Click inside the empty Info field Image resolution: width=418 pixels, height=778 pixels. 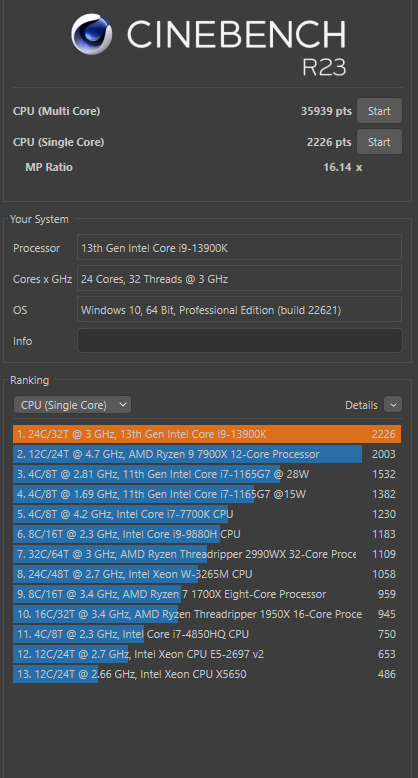click(x=240, y=341)
